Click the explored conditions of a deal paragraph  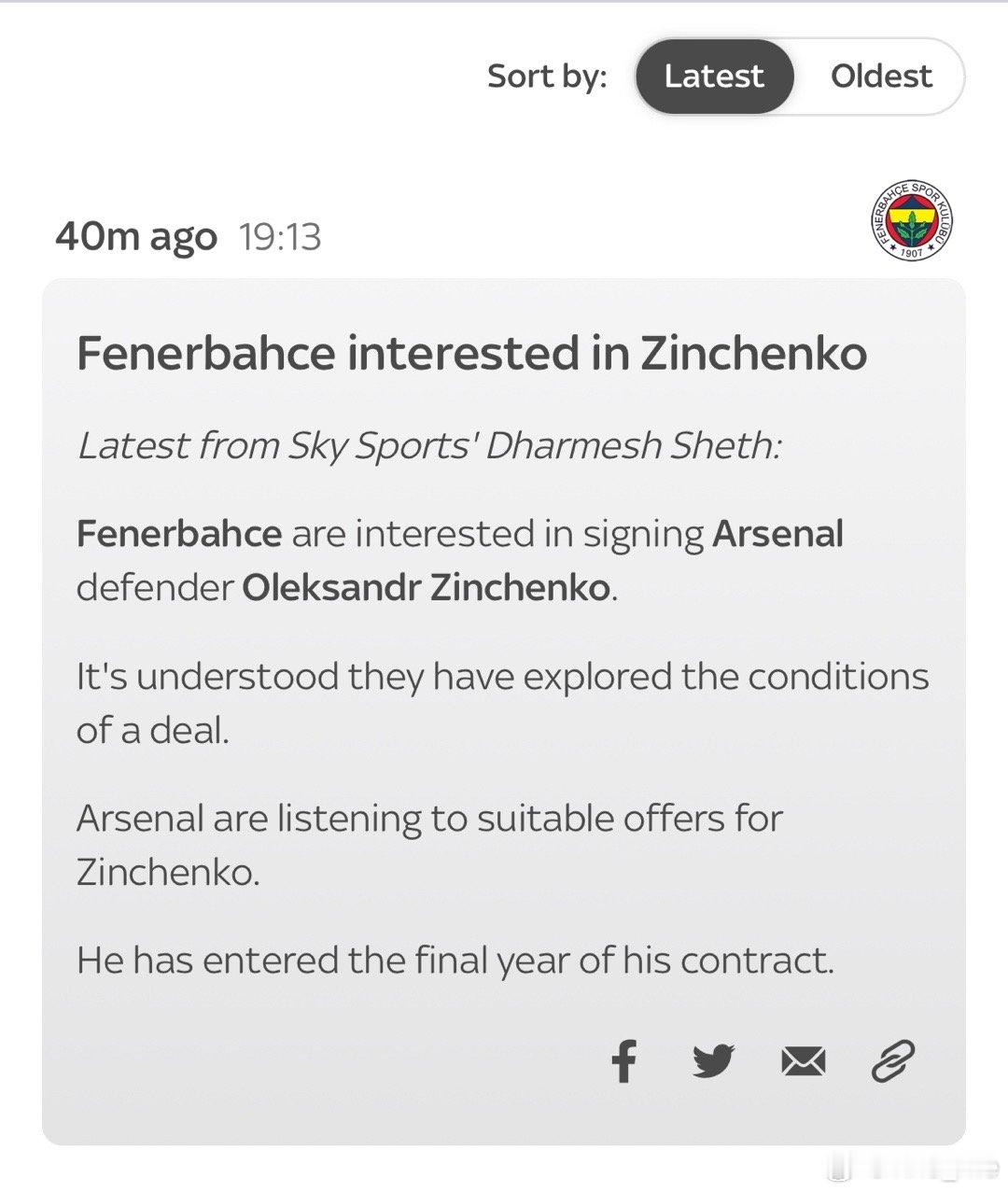[502, 703]
